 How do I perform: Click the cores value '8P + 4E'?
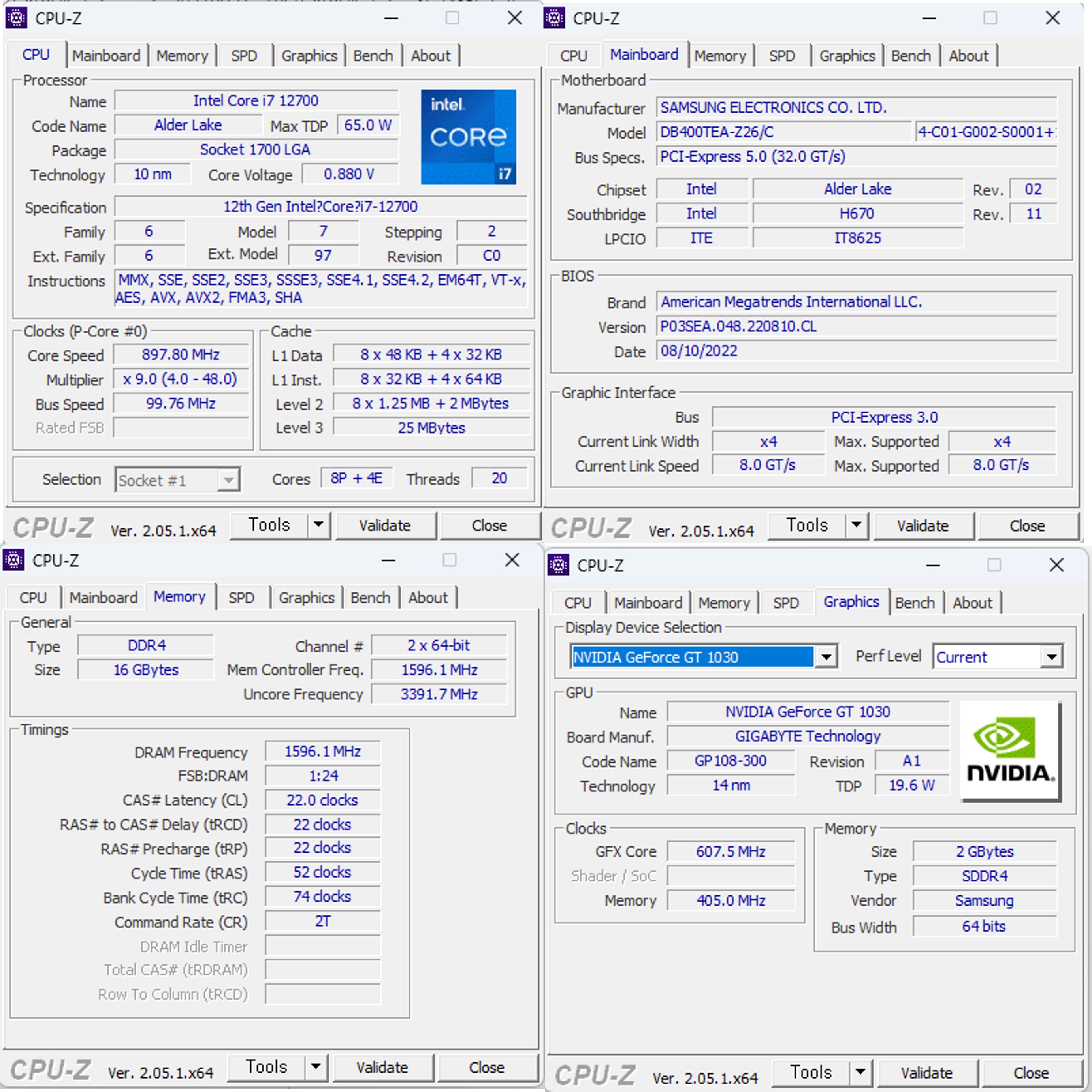(x=356, y=478)
